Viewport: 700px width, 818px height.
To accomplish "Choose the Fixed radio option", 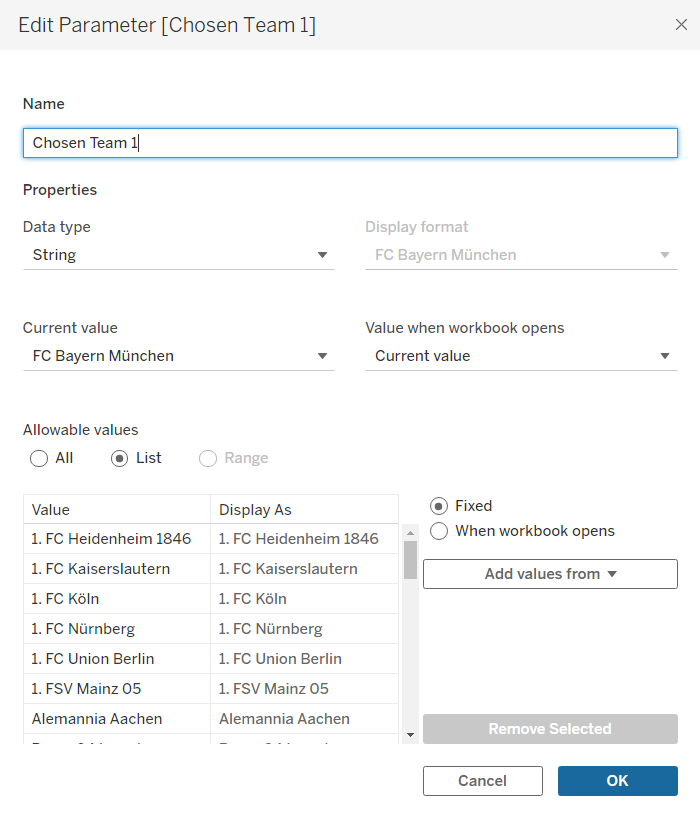I will tap(439, 506).
